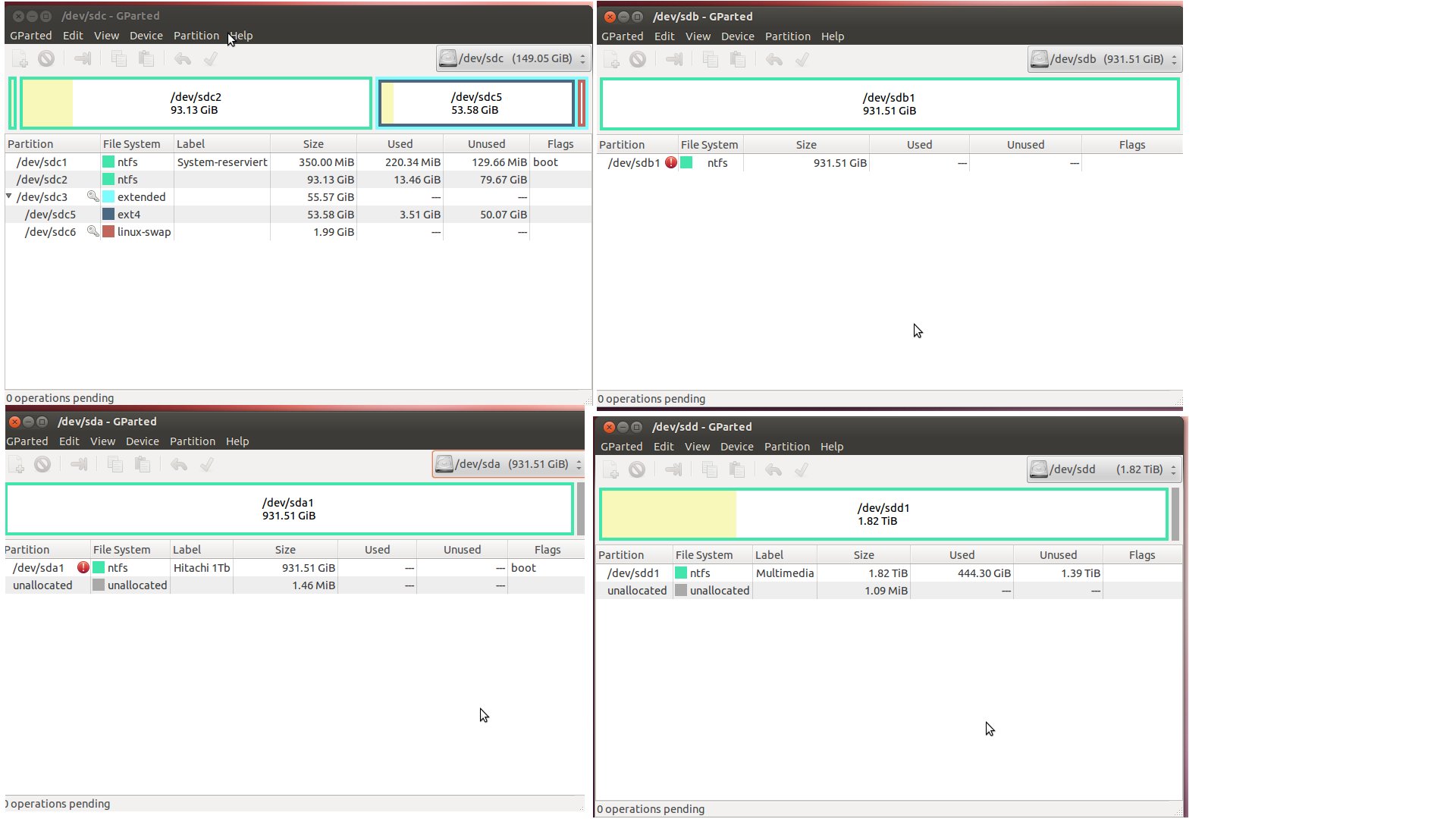Open the /dev/sda (931.51 GiB) device dropdown
1456x819 pixels.
tap(509, 464)
